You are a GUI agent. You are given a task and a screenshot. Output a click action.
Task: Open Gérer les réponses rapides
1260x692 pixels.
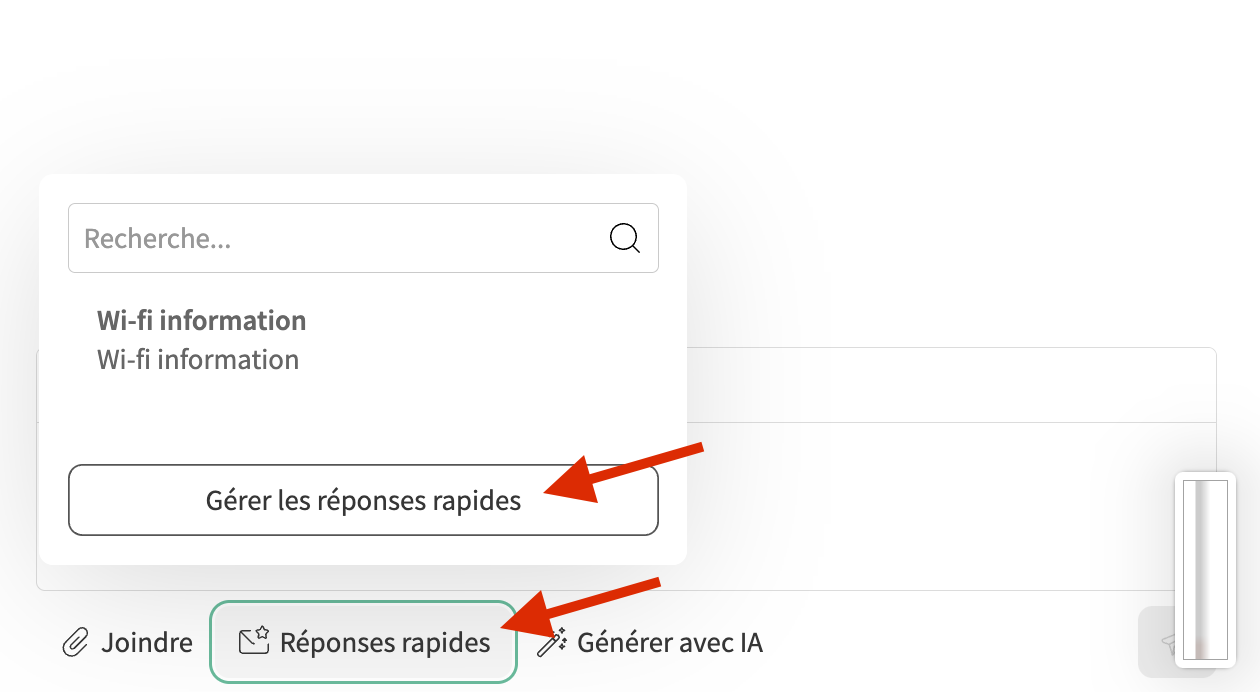point(363,500)
